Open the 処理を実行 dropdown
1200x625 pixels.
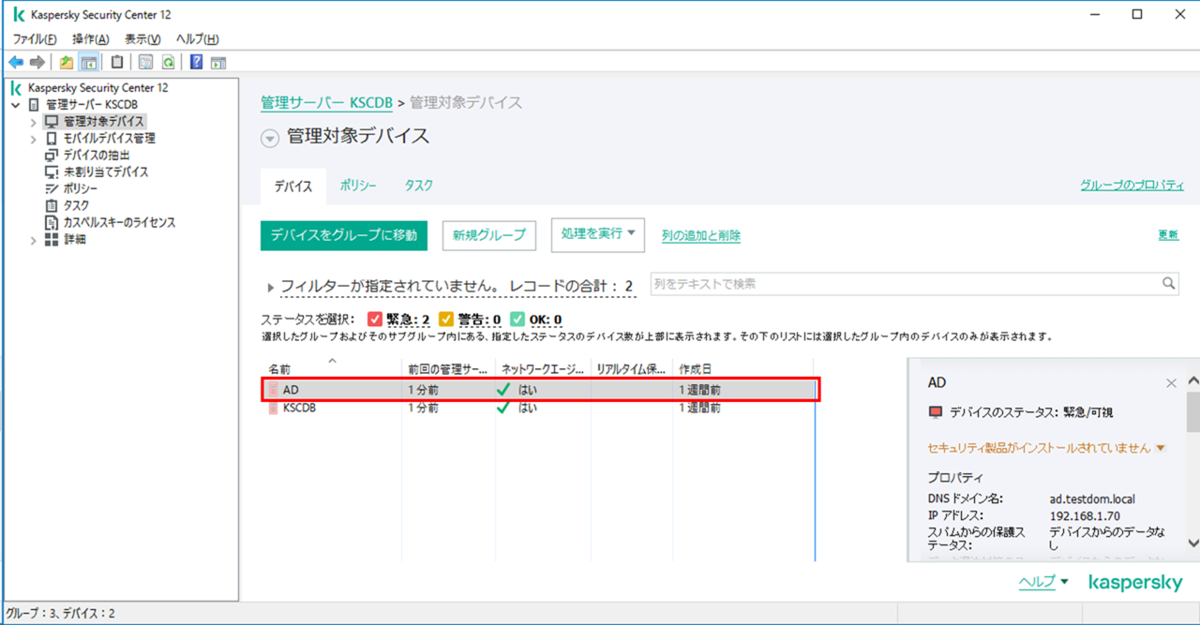598,235
